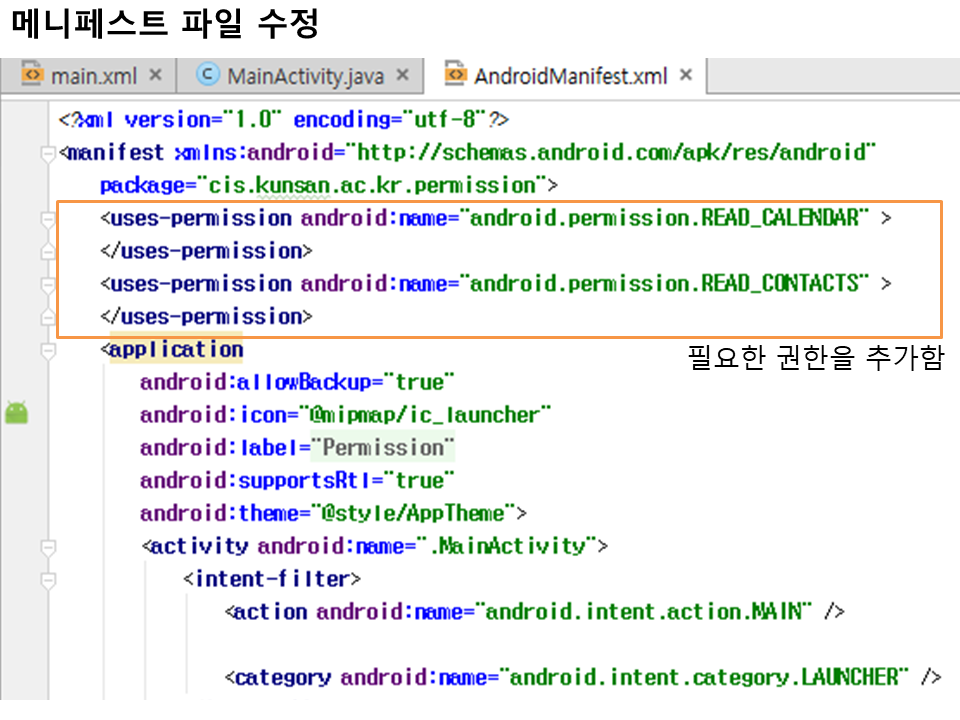The width and height of the screenshot is (960, 720).
Task: Fold the intent-filter block
Action: click(x=47, y=580)
